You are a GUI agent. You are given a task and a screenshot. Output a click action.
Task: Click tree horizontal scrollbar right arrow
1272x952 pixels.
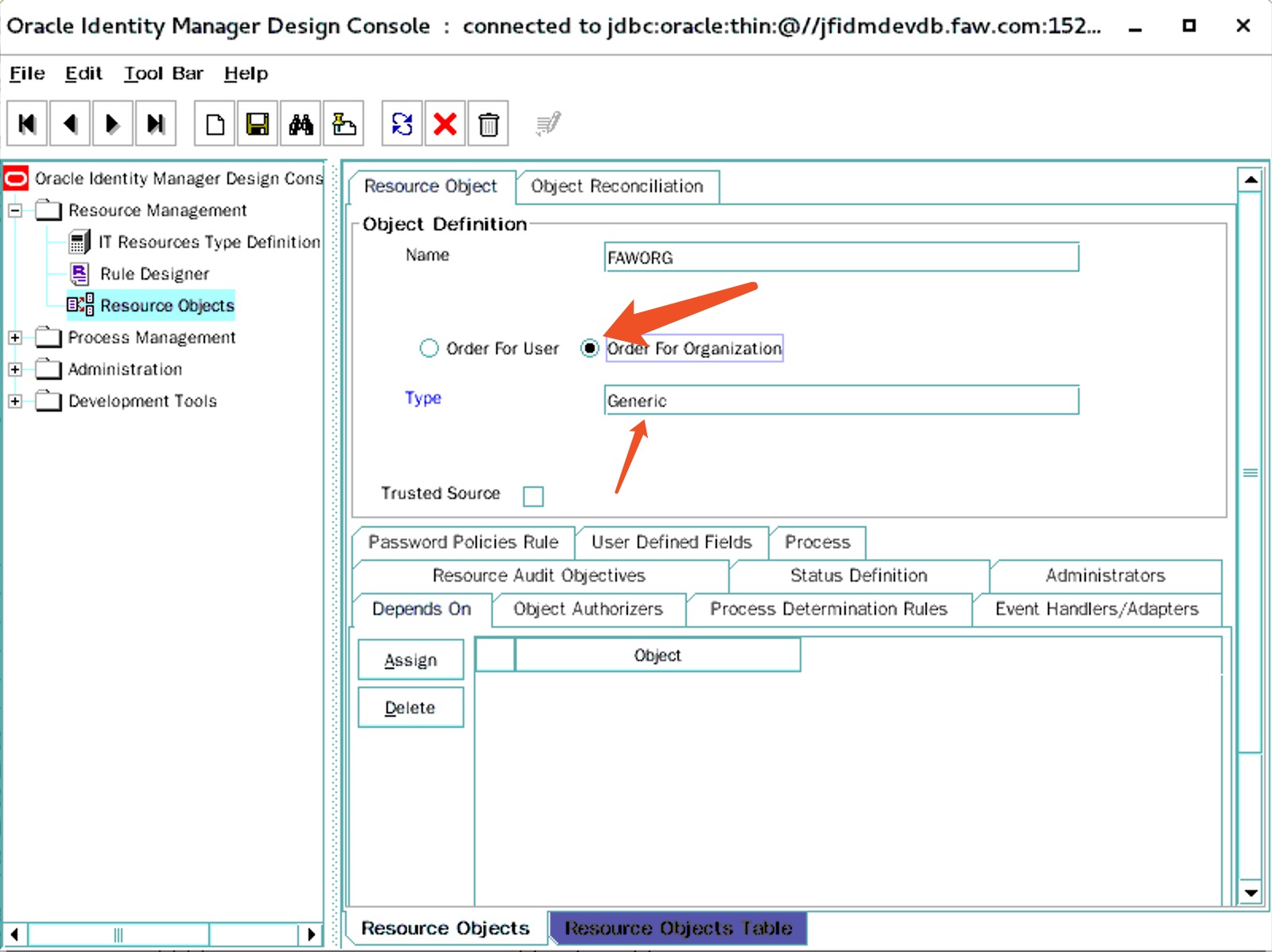(x=312, y=935)
